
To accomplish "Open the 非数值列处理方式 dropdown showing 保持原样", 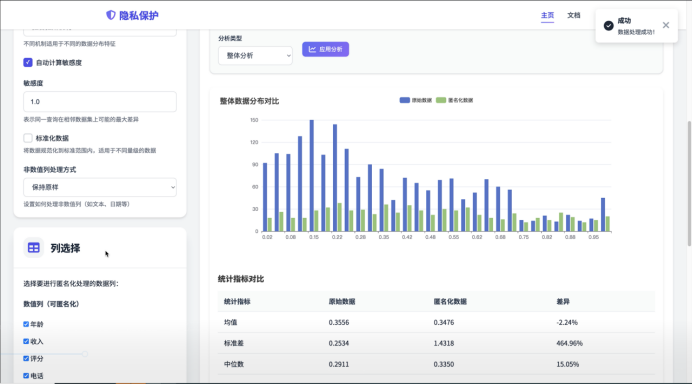I will click(100, 187).
